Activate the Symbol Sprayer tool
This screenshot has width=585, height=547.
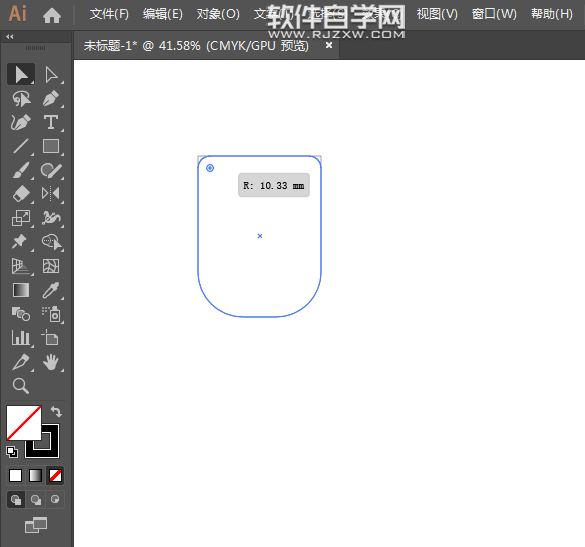point(51,314)
